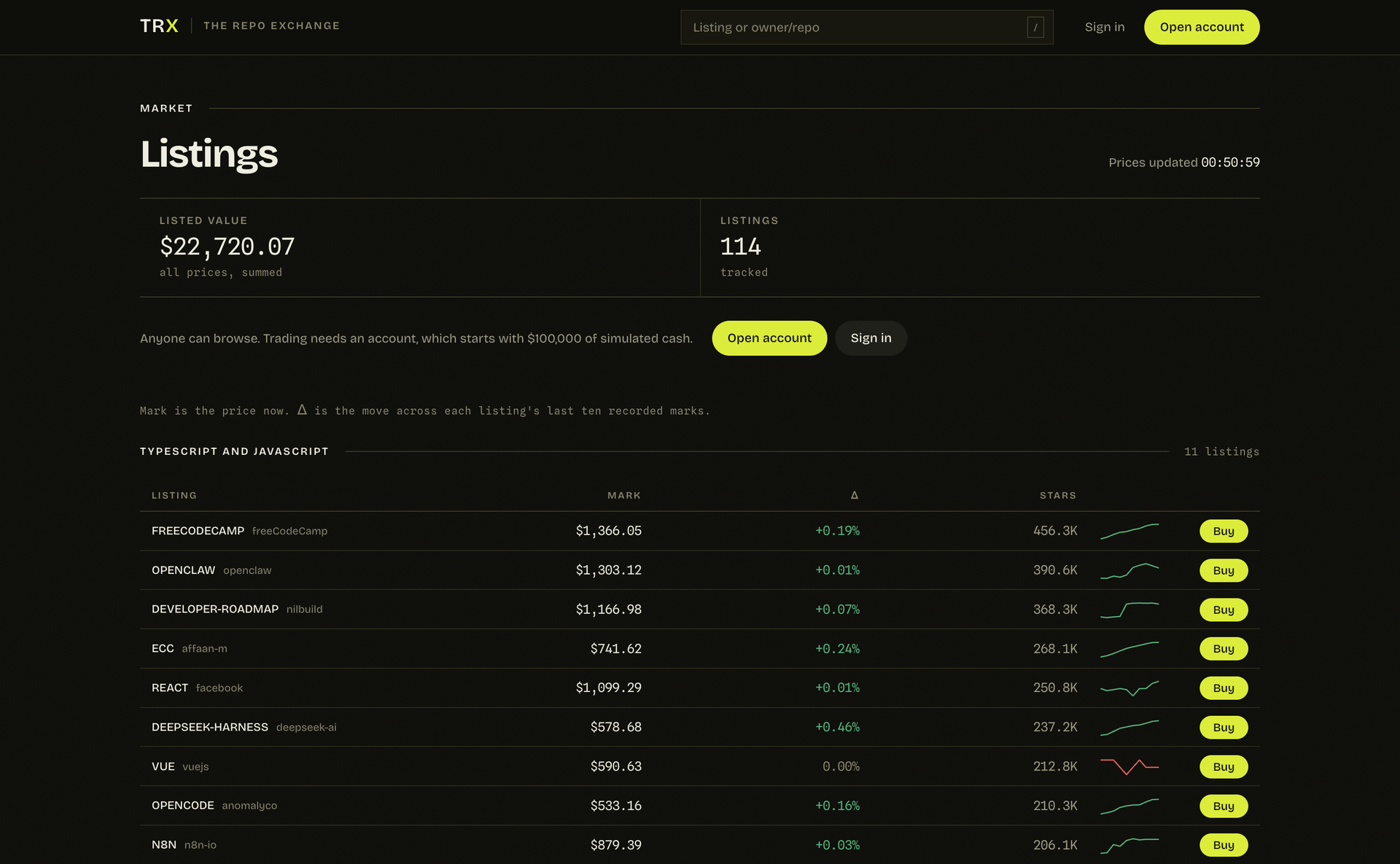1400x864 pixels.
Task: Click owner name nilbuild
Action: point(304,610)
